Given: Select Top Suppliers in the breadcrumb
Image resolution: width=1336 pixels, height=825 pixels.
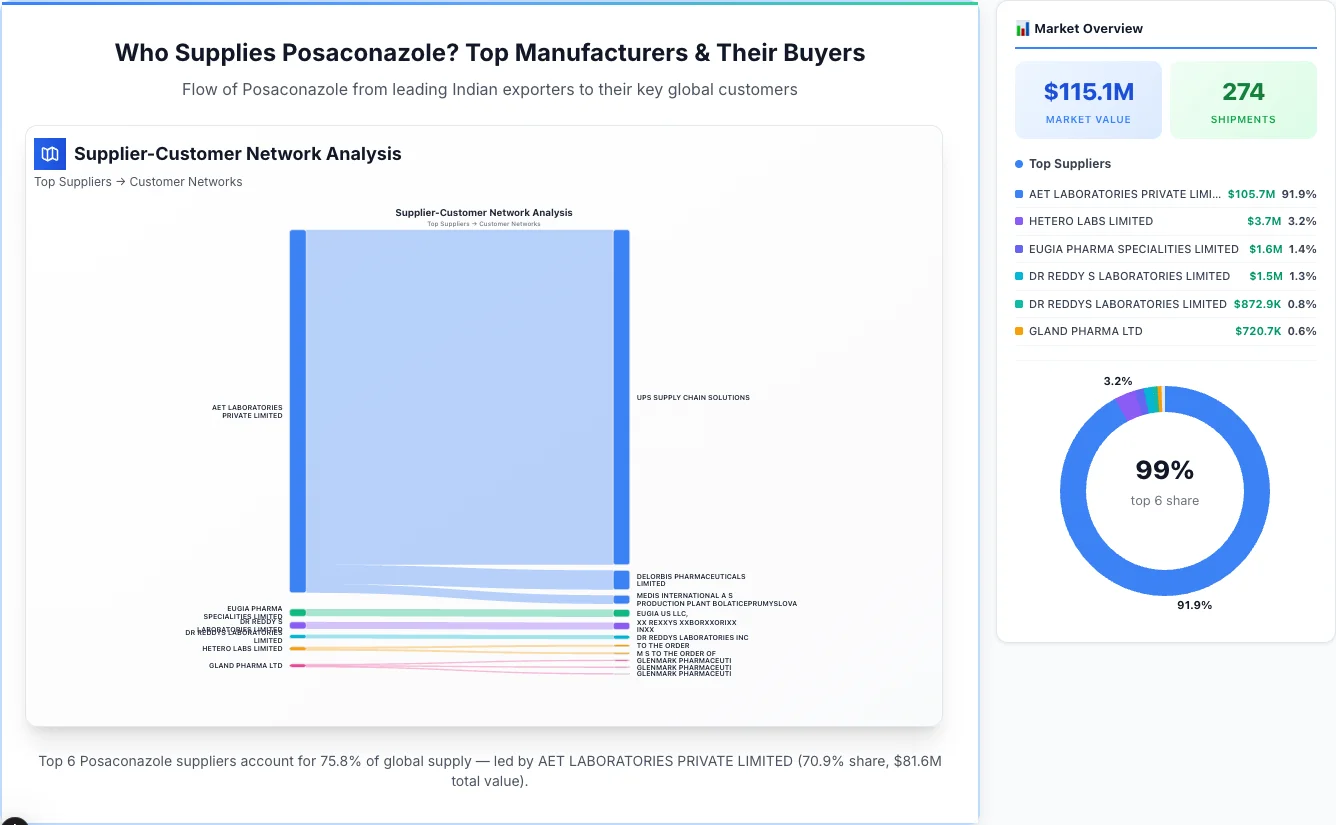Looking at the screenshot, I should (72, 181).
